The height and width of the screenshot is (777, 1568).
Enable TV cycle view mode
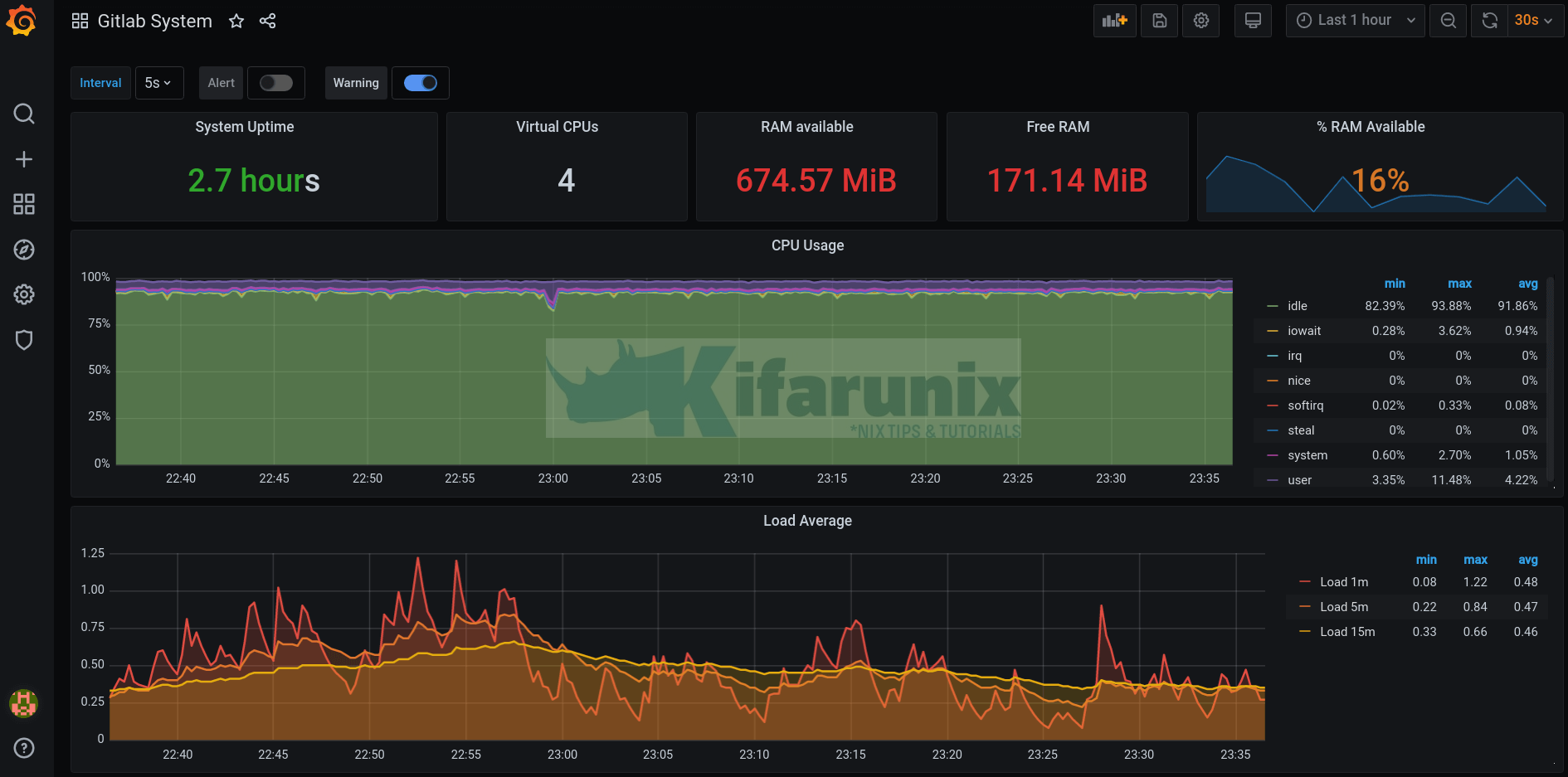pos(1253,21)
